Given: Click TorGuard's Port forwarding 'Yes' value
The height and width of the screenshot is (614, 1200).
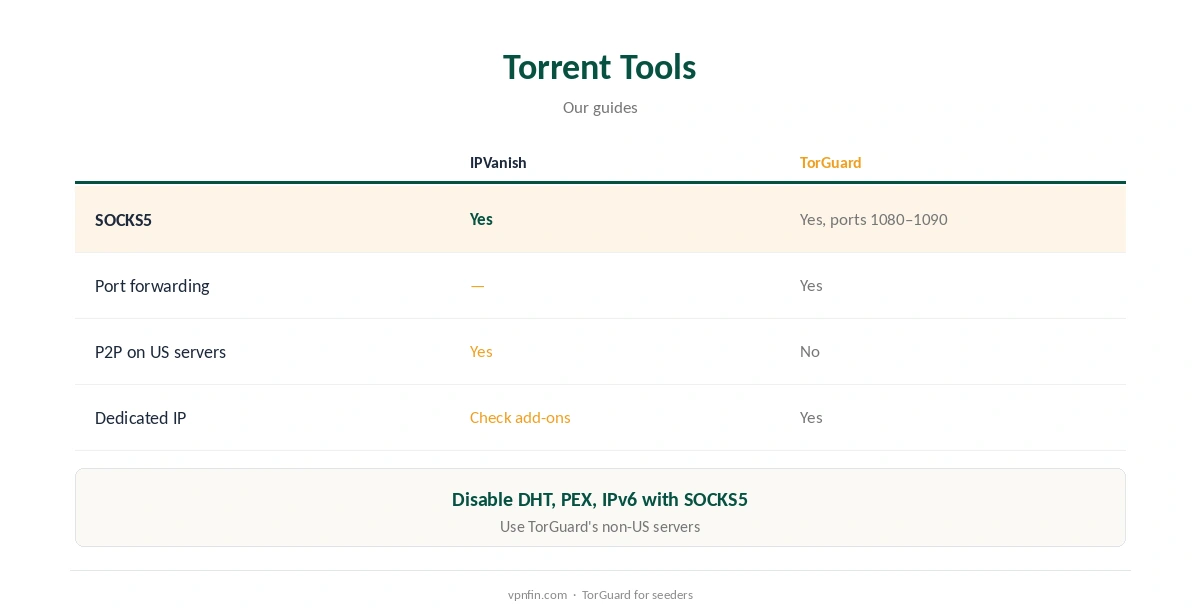Looking at the screenshot, I should [811, 286].
